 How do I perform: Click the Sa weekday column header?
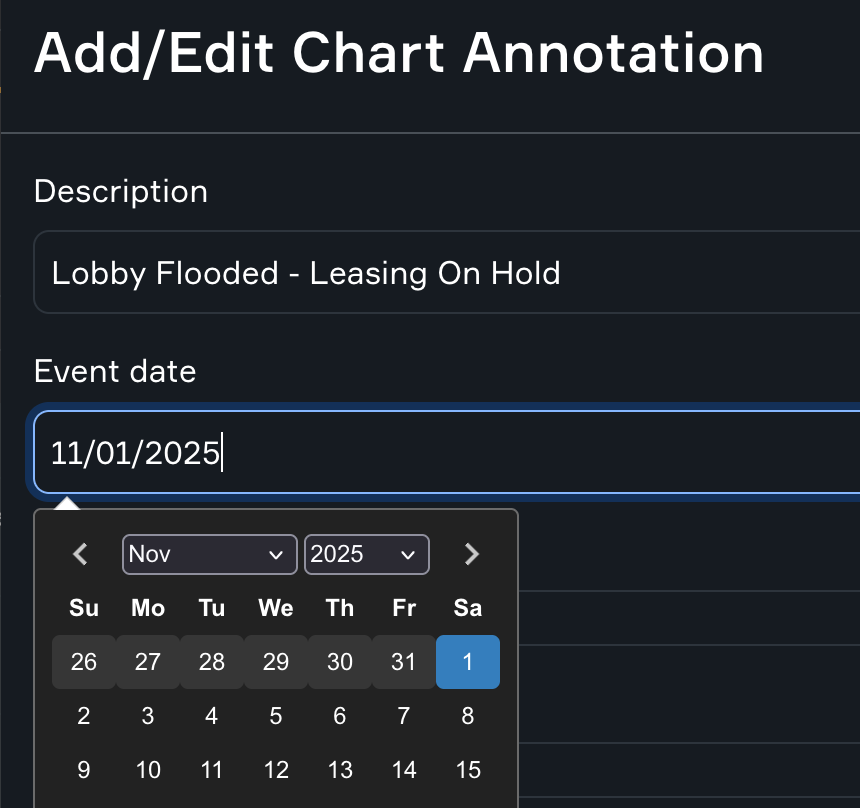coord(467,608)
